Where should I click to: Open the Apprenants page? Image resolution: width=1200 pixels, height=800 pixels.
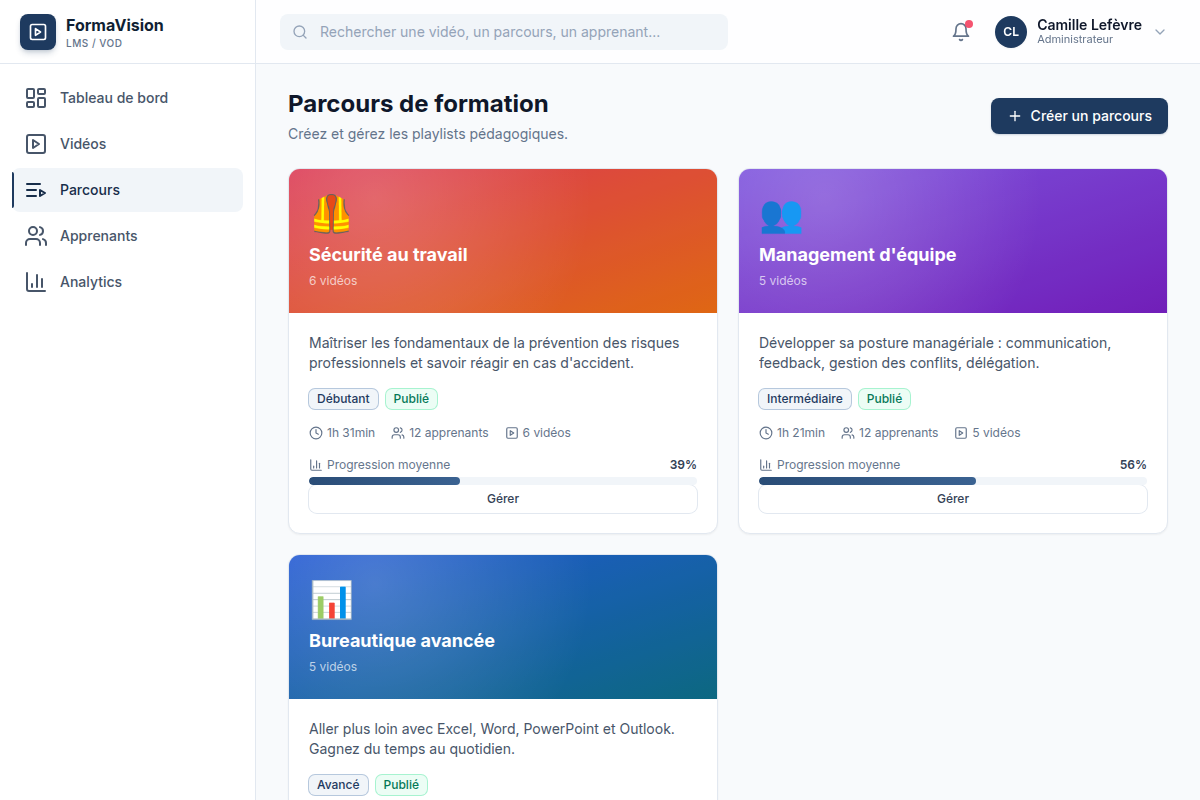[127, 236]
